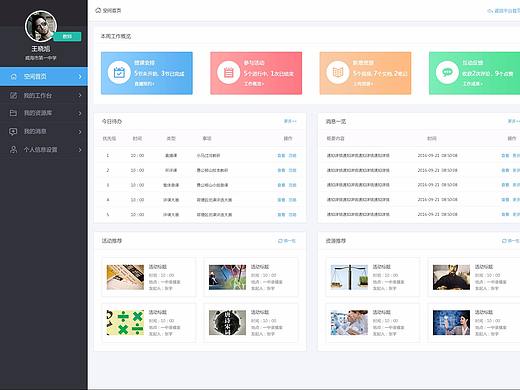Viewport: 520px width, 390px height.
Task: Open the activity card with green math symbols thumbnail
Action: pyautogui.click(x=149, y=323)
